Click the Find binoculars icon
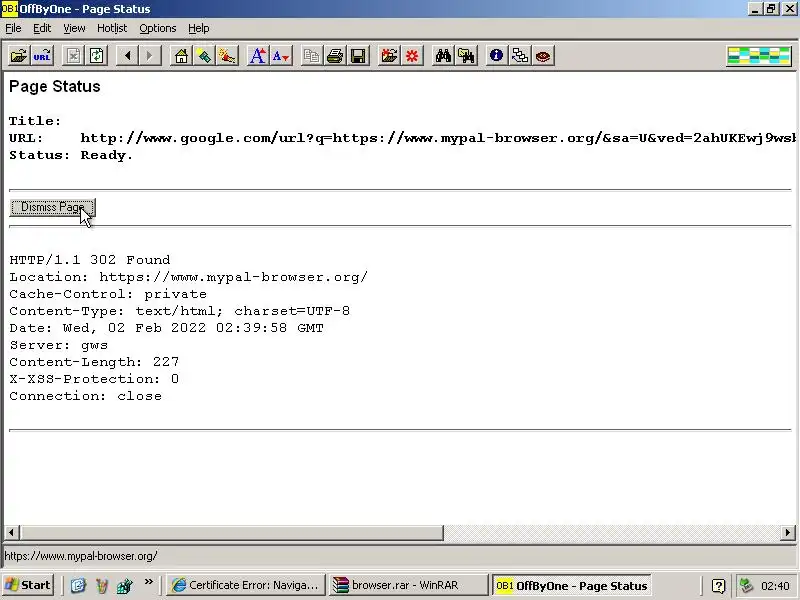800x600 pixels. 443,56
